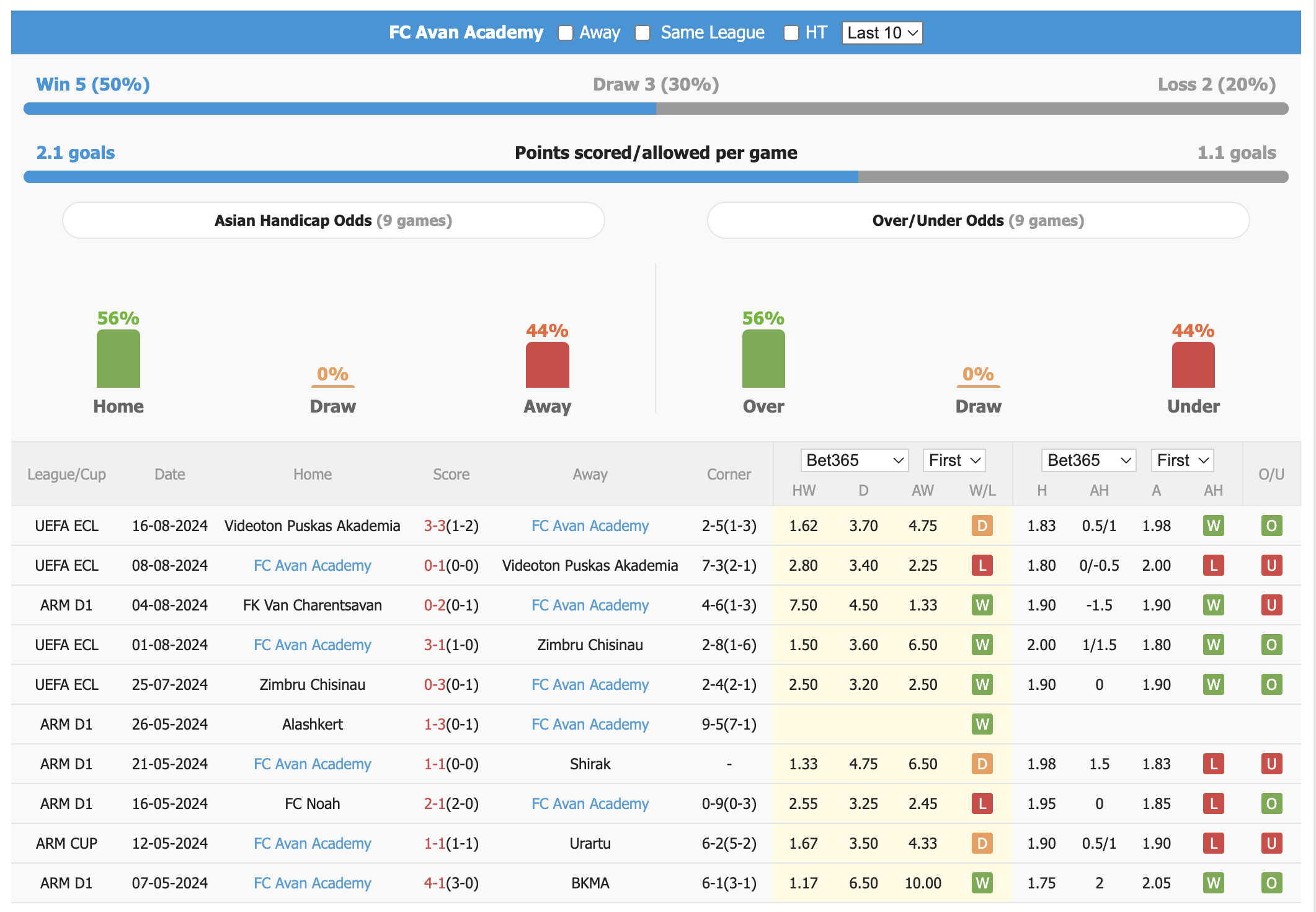Screen dimensions: 1316x912
Task: Click U badge in Shirak row
Action: tap(1271, 764)
